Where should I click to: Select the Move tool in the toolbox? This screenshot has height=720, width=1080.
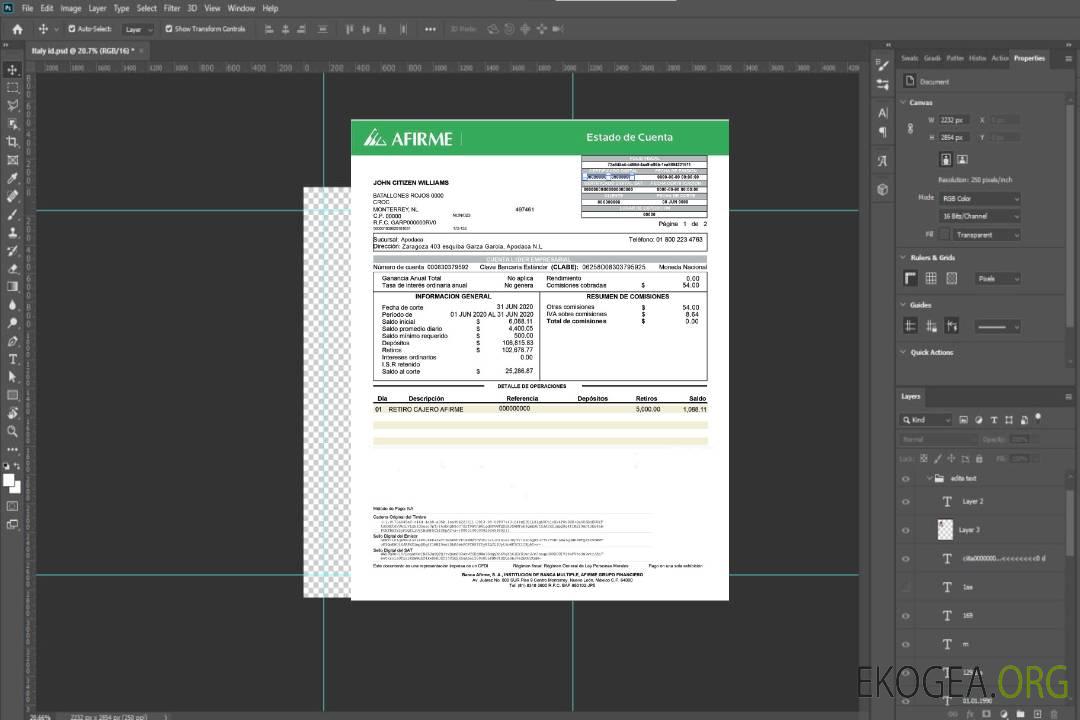tap(12, 70)
